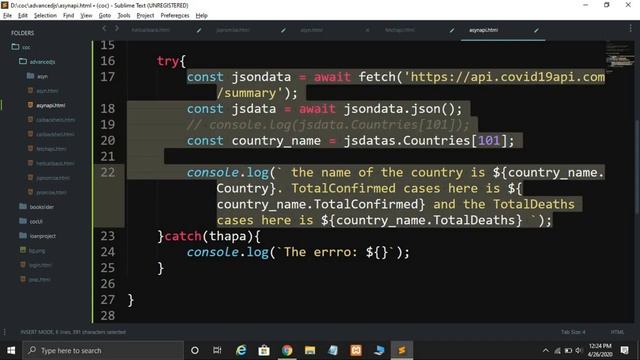Change Tab Size in status bar
Viewport: 640px width, 360px height.
pyautogui.click(x=573, y=332)
